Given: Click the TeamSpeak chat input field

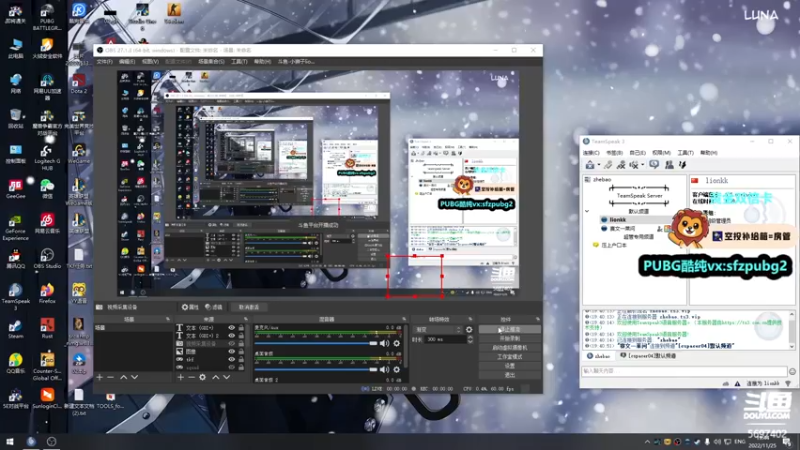Looking at the screenshot, I should pyautogui.click(x=684, y=371).
